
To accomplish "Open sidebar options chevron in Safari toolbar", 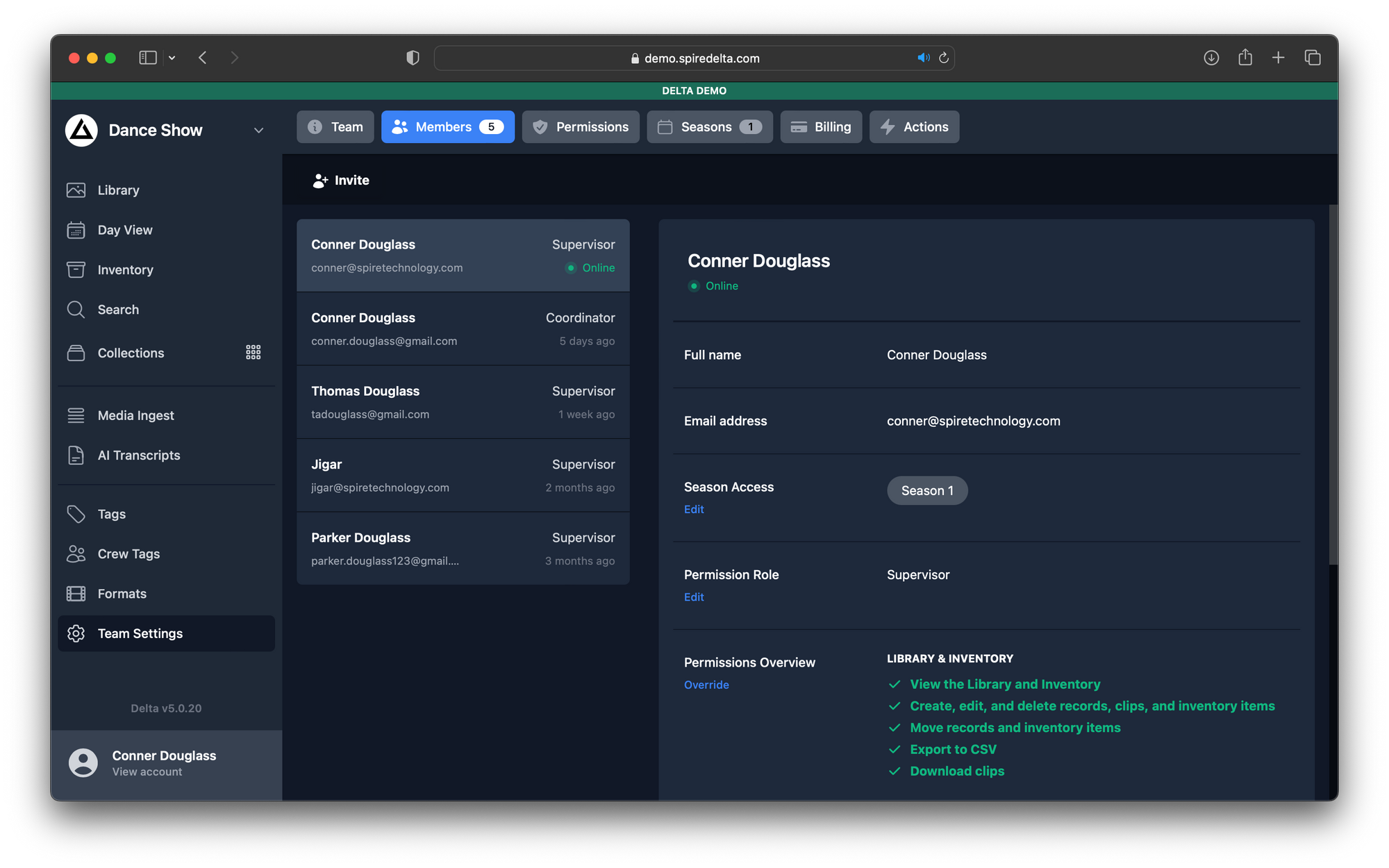I will 172,58.
